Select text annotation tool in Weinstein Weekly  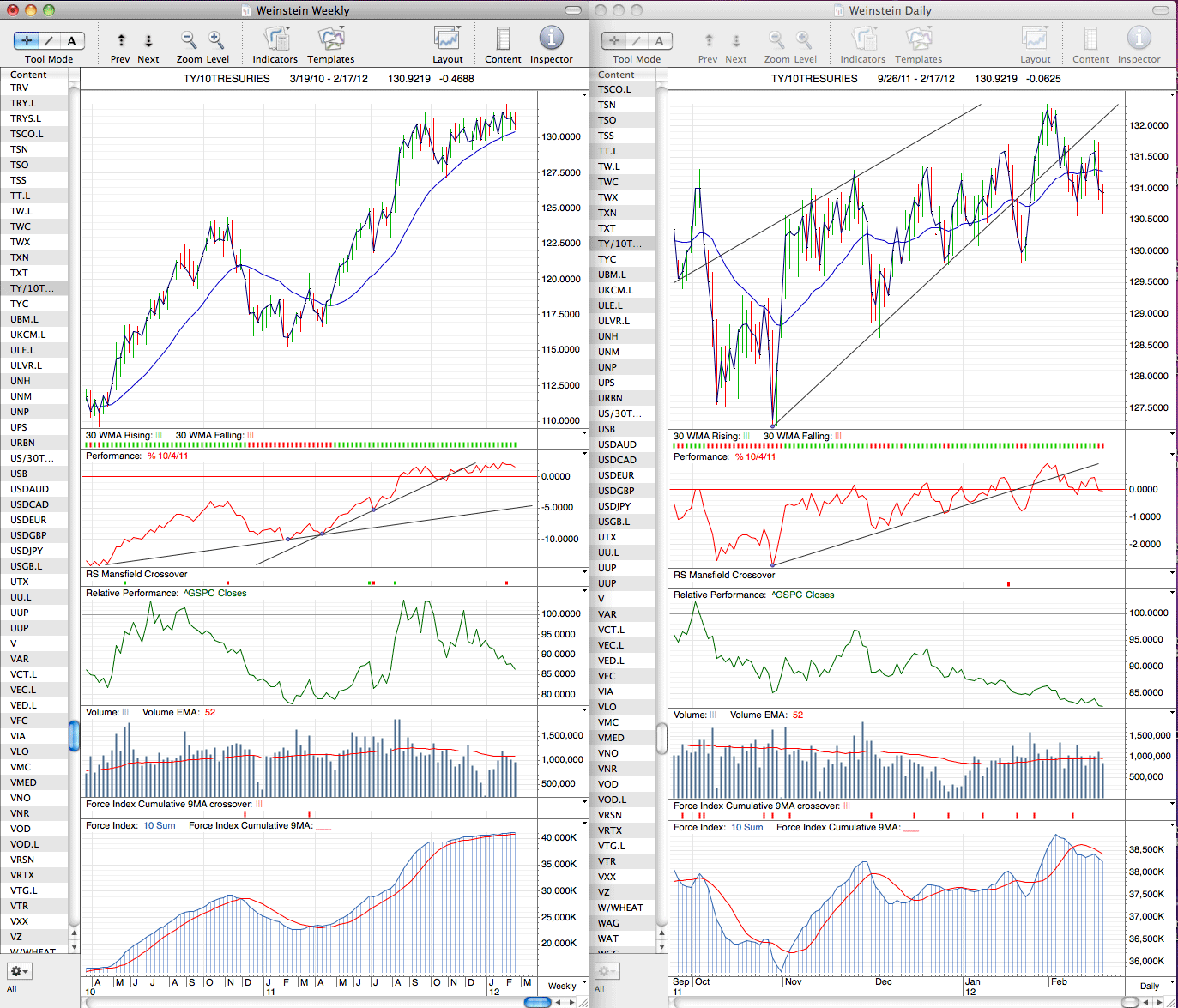(x=72, y=40)
